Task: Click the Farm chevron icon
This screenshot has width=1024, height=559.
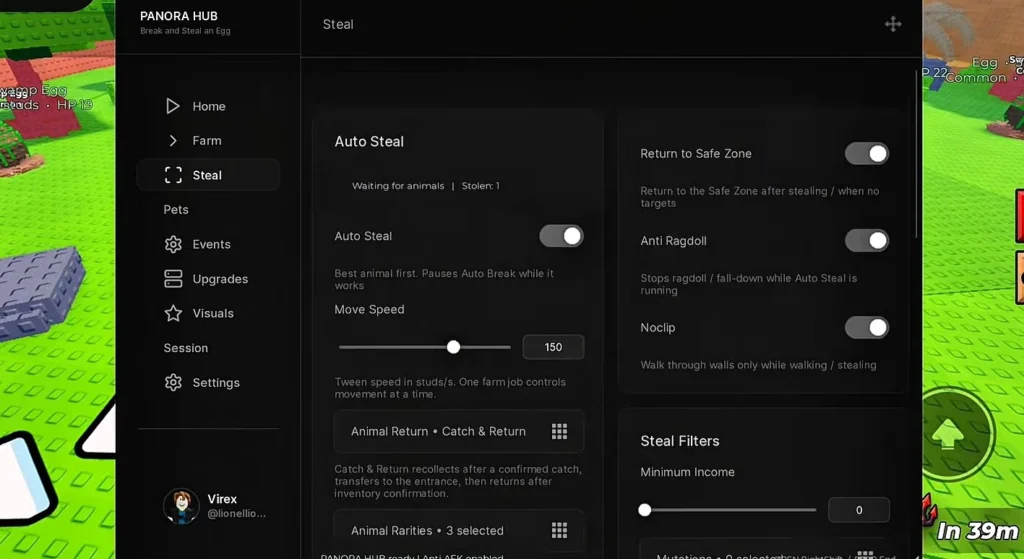Action: pos(172,140)
